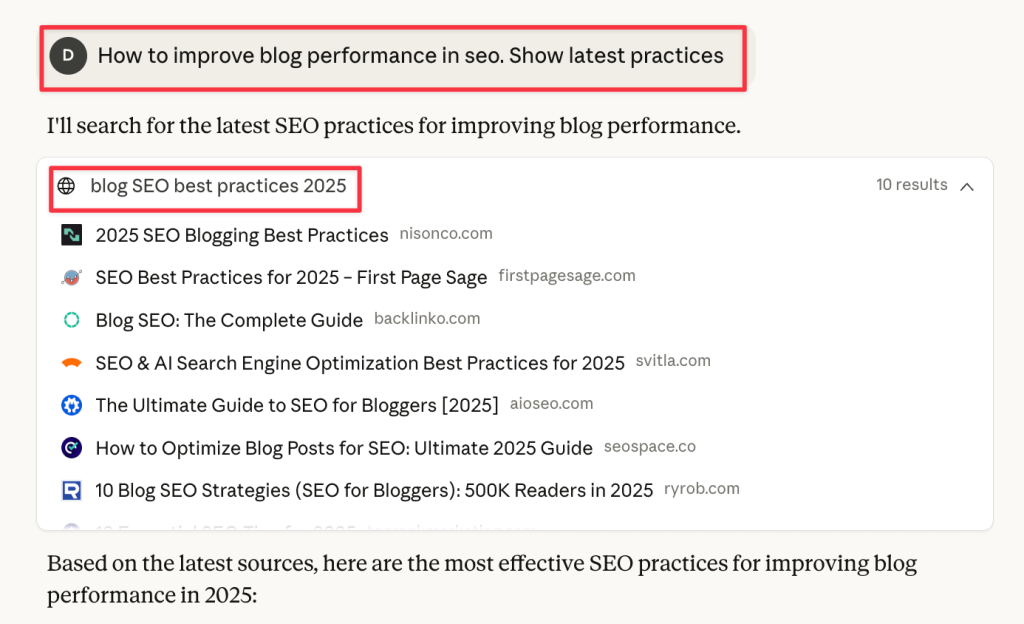Click the AIOSEO gear favicon

(71, 405)
